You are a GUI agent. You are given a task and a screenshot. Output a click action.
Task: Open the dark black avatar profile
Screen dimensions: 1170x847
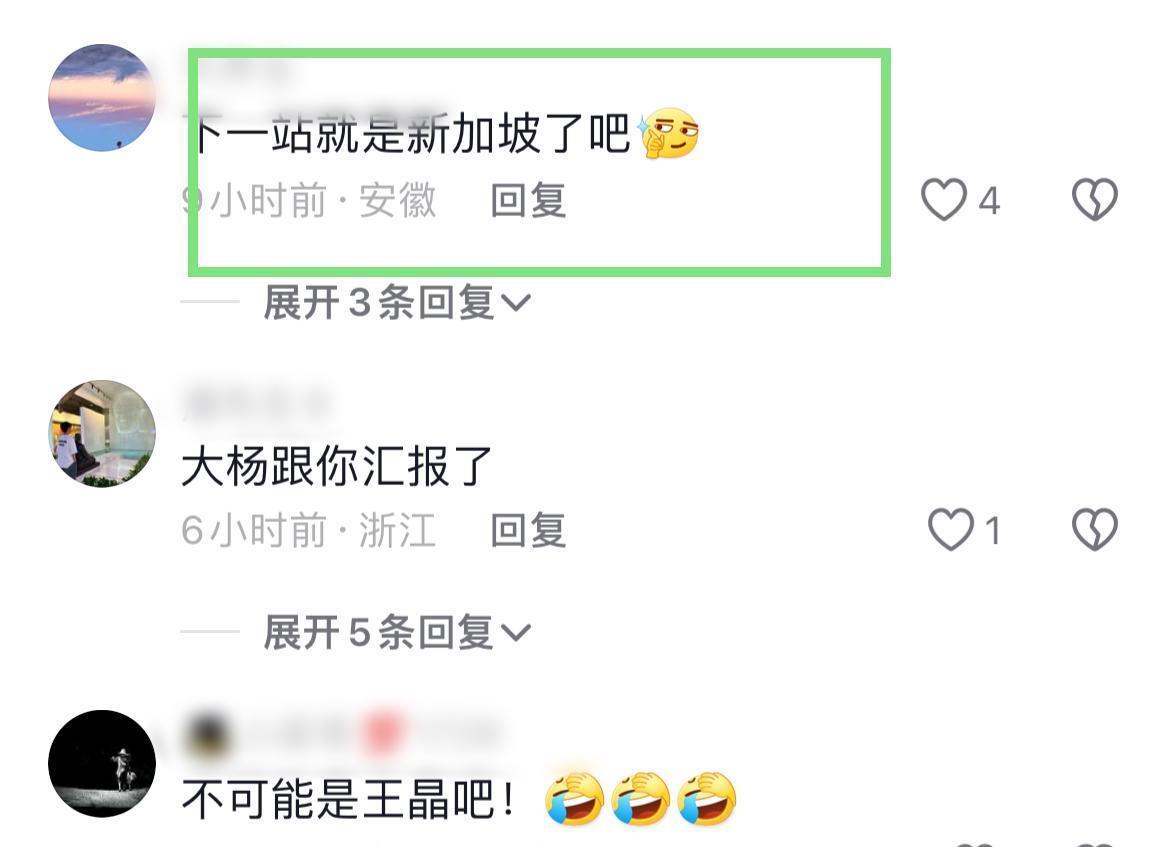(x=102, y=763)
